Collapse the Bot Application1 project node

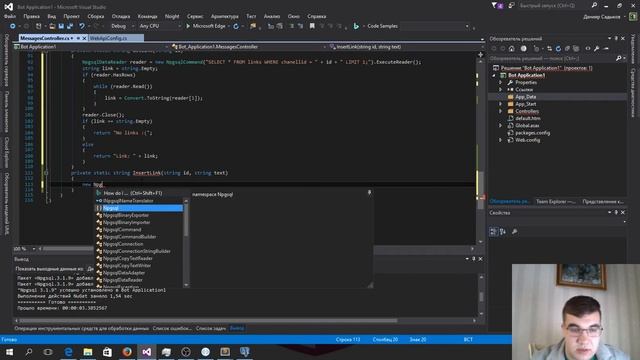[x=494, y=76]
